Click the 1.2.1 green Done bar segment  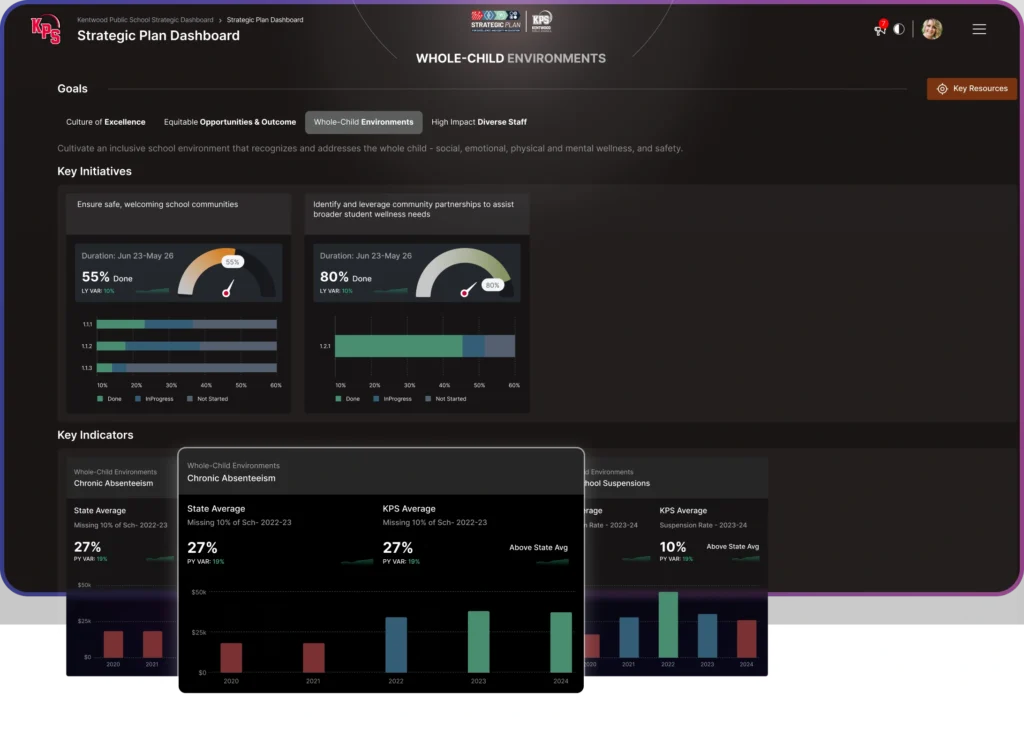coord(398,346)
